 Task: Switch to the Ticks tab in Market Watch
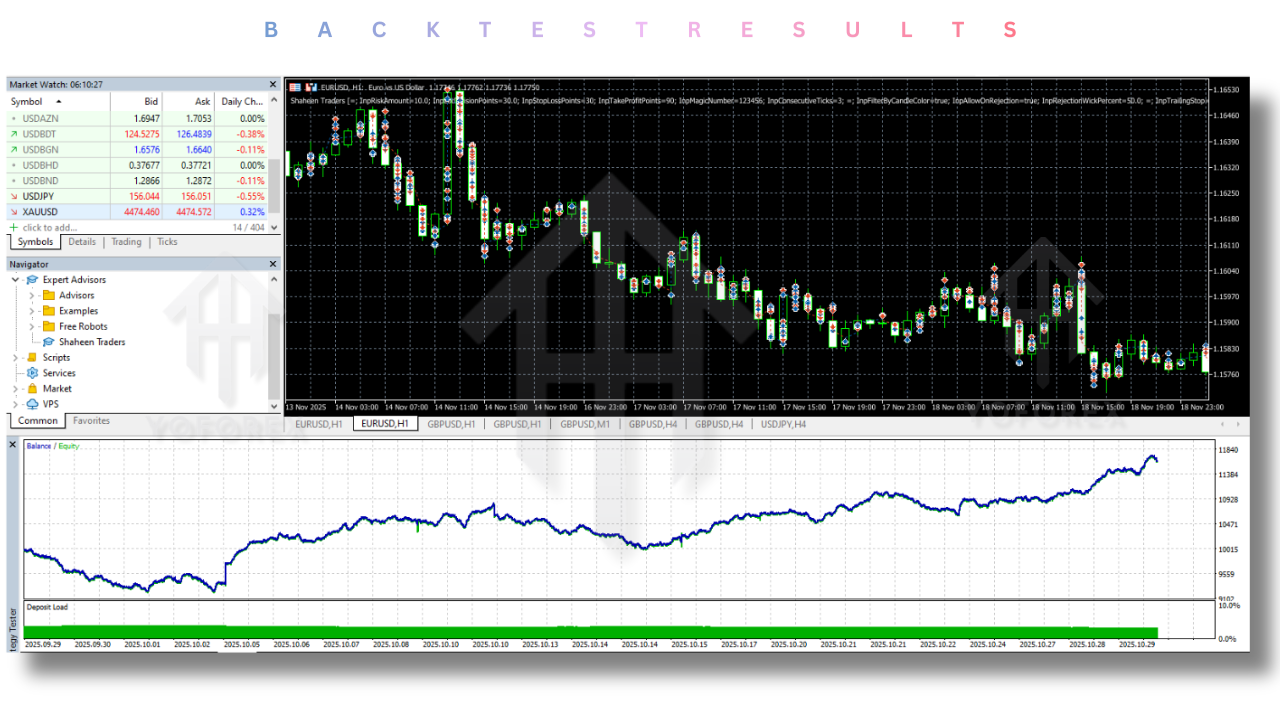(x=166, y=242)
